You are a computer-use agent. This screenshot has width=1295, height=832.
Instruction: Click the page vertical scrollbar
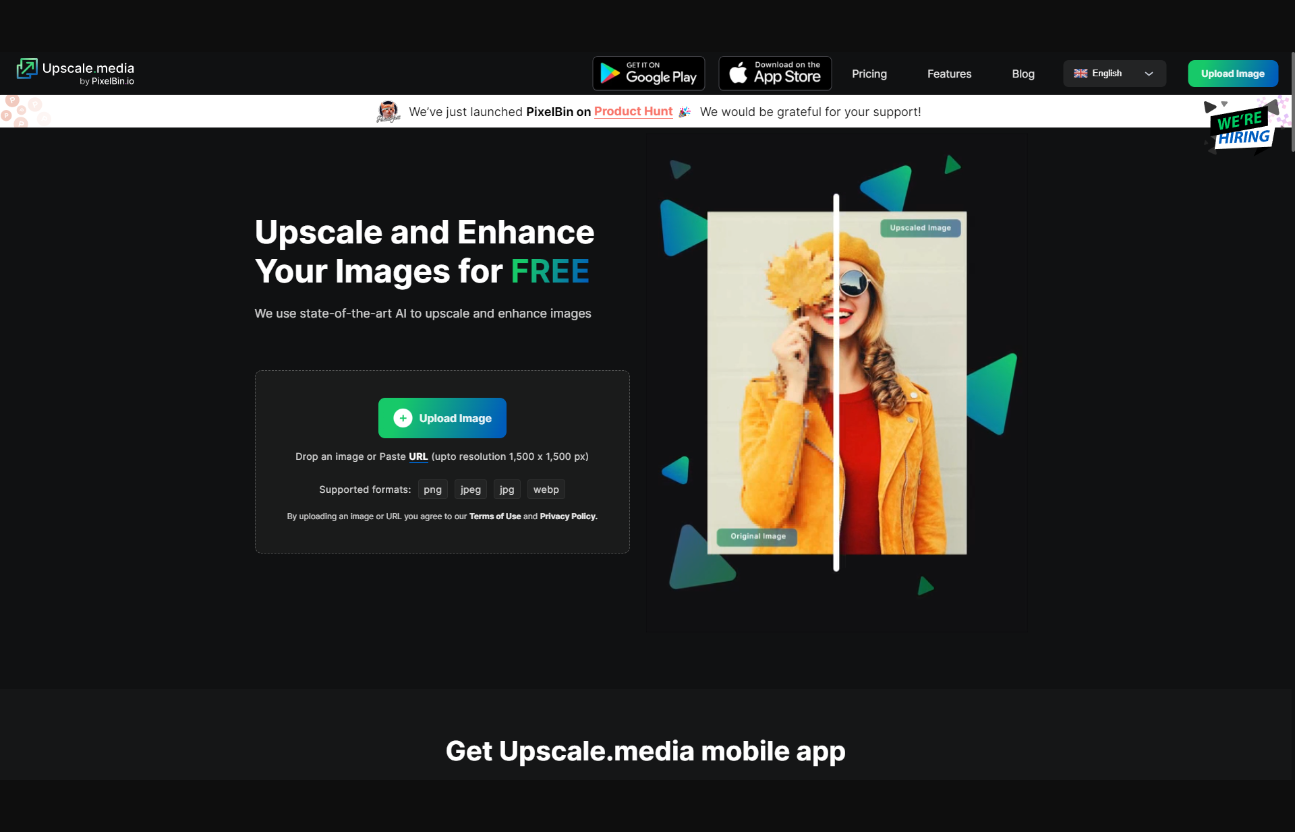coord(1291,100)
